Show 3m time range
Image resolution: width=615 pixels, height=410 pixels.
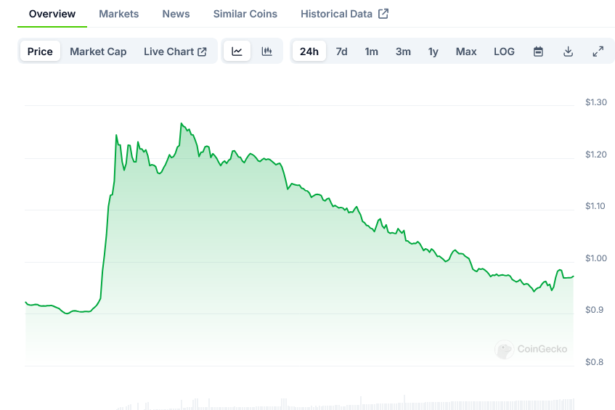[402, 51]
